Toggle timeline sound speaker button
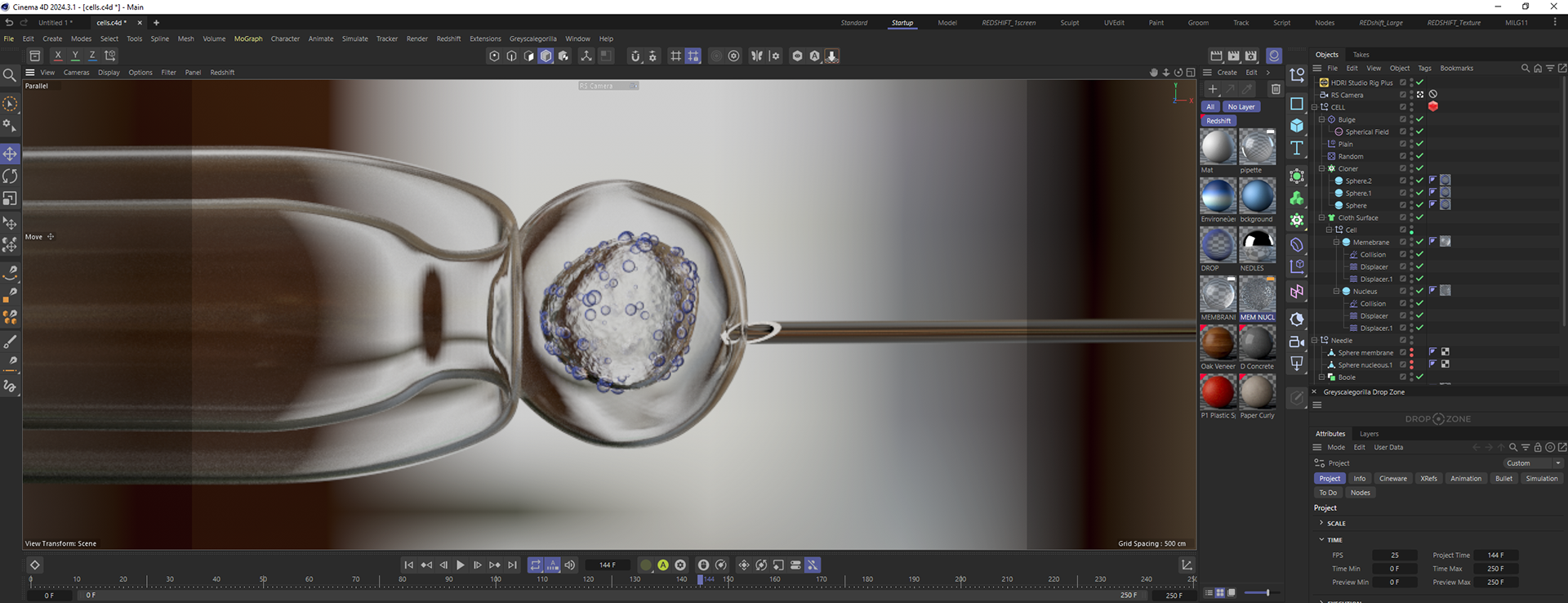 tap(570, 565)
